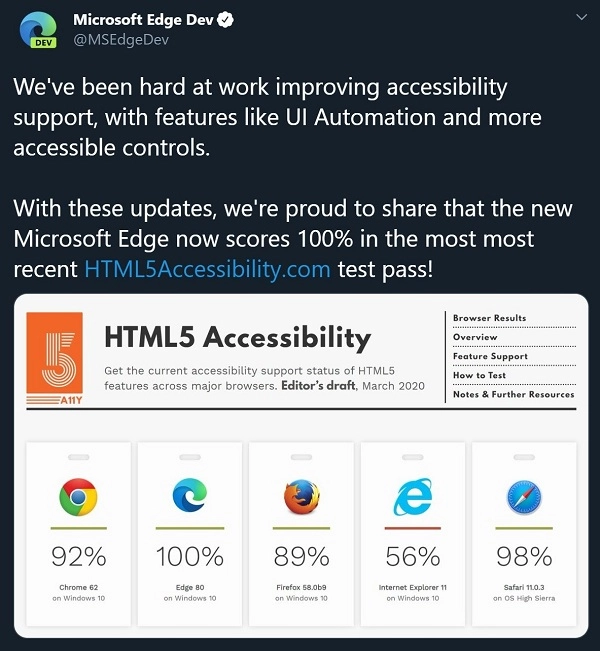Open the tweet options chevron menu
Image resolution: width=600 pixels, height=651 pixels.
pos(582,17)
